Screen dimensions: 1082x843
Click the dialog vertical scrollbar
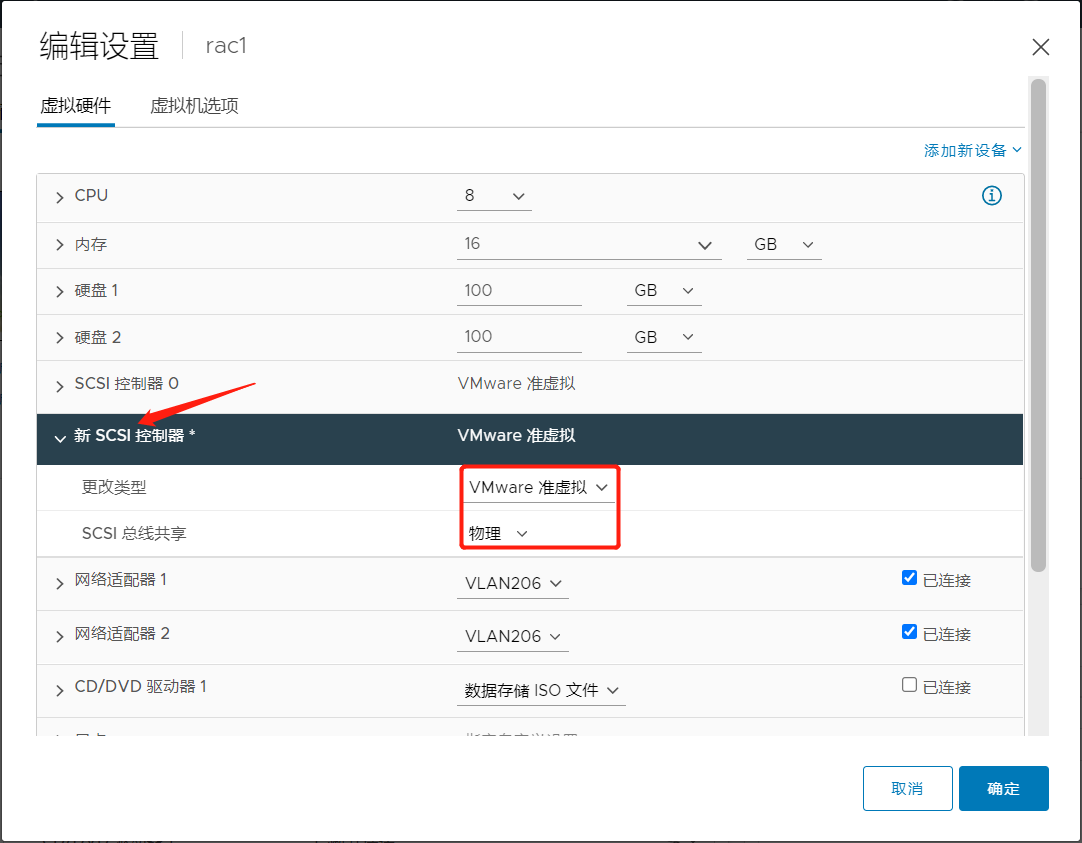(x=1039, y=326)
